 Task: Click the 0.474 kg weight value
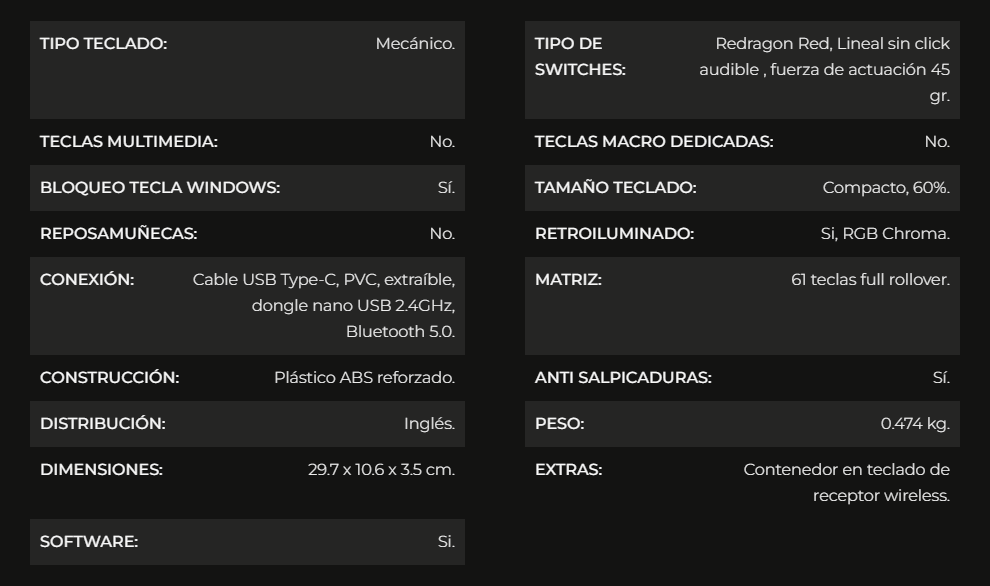click(x=914, y=424)
